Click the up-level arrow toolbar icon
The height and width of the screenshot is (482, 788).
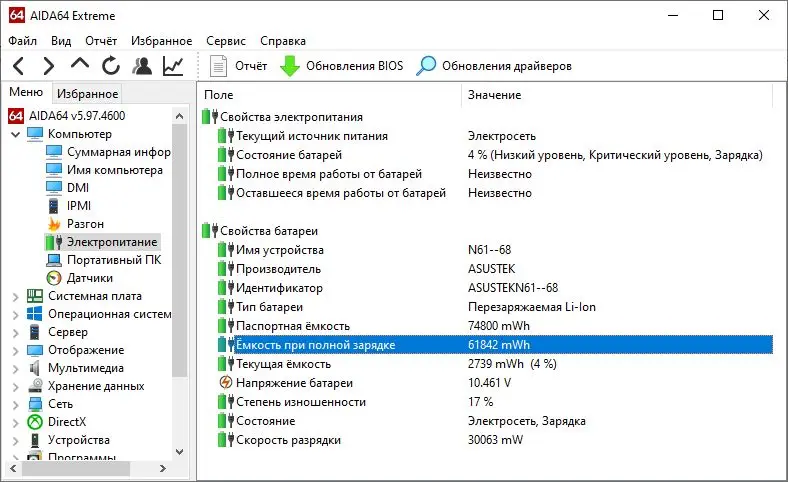click(80, 64)
